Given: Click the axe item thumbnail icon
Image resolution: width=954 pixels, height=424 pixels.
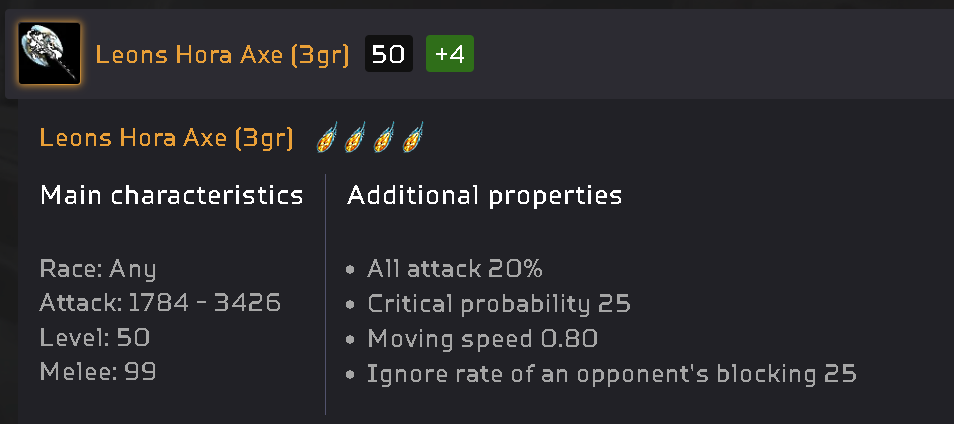Looking at the screenshot, I should tap(49, 54).
